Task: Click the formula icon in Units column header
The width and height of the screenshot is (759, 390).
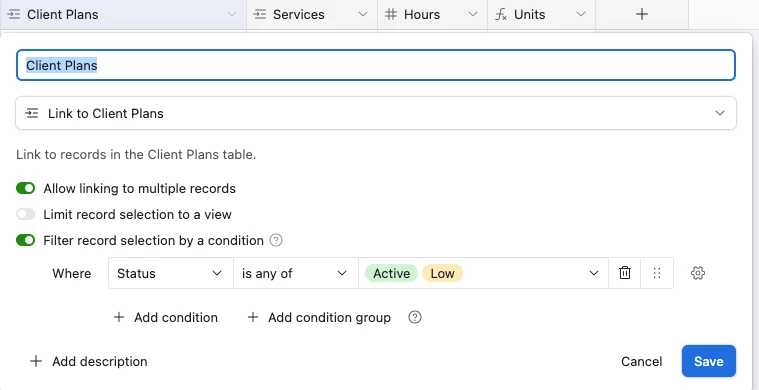Action: 501,15
